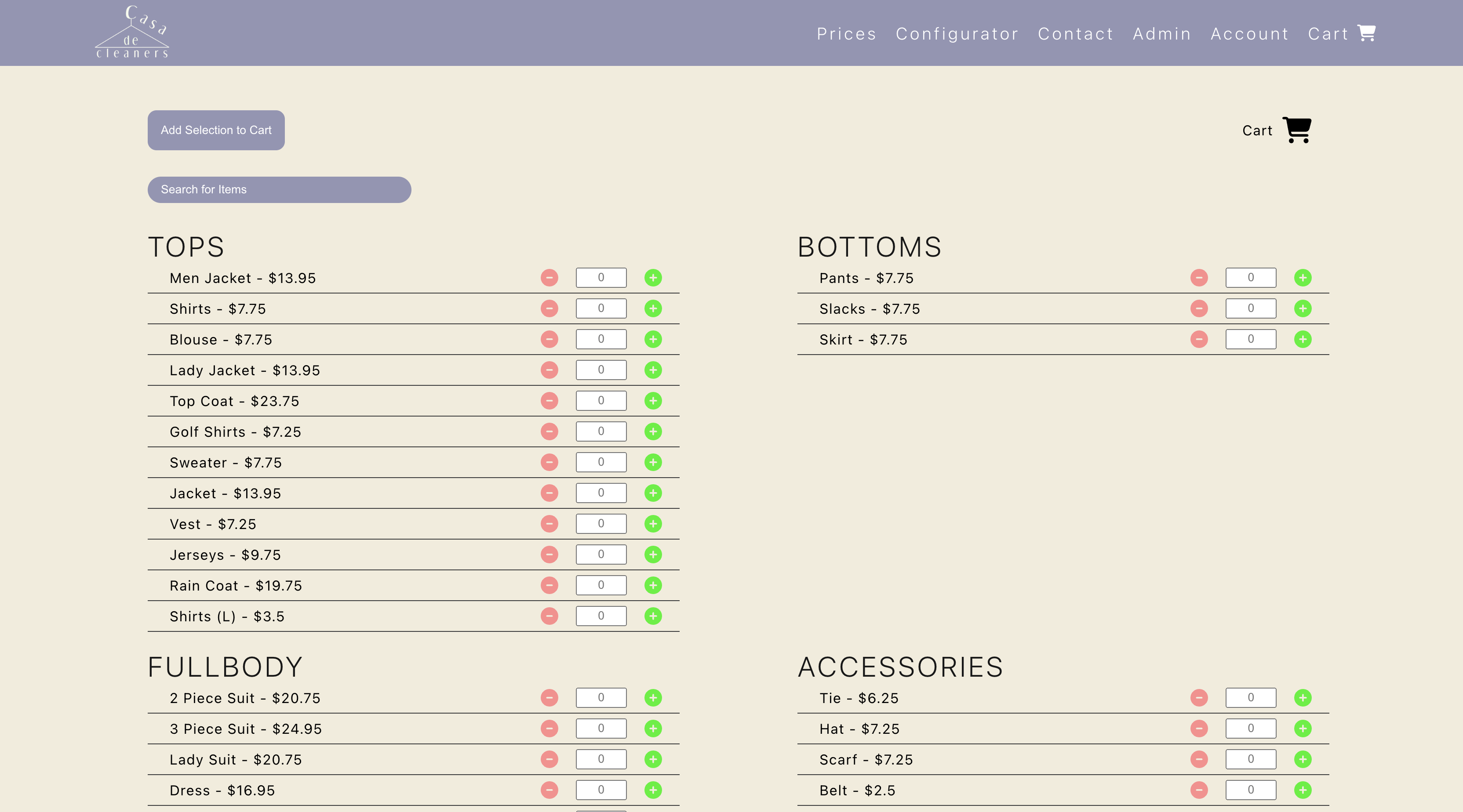The height and width of the screenshot is (812, 1463).
Task: Open the Configurator page
Action: point(957,33)
